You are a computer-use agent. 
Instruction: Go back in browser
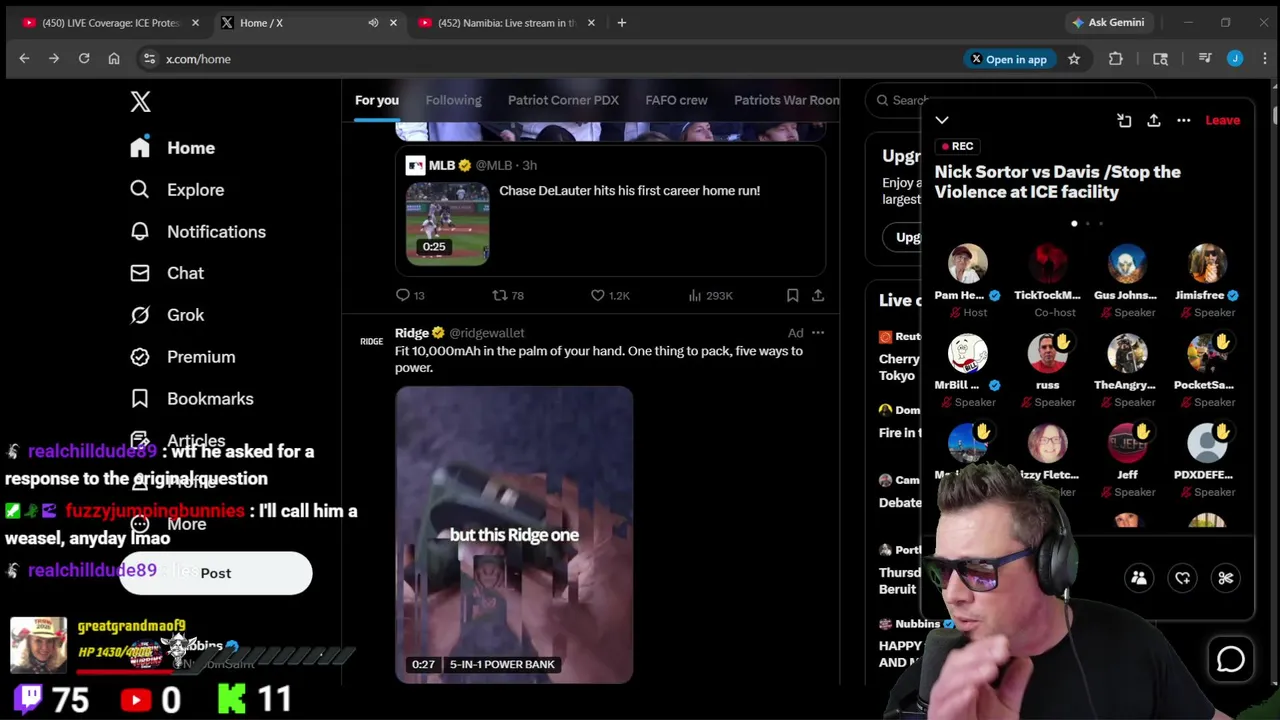point(24,59)
